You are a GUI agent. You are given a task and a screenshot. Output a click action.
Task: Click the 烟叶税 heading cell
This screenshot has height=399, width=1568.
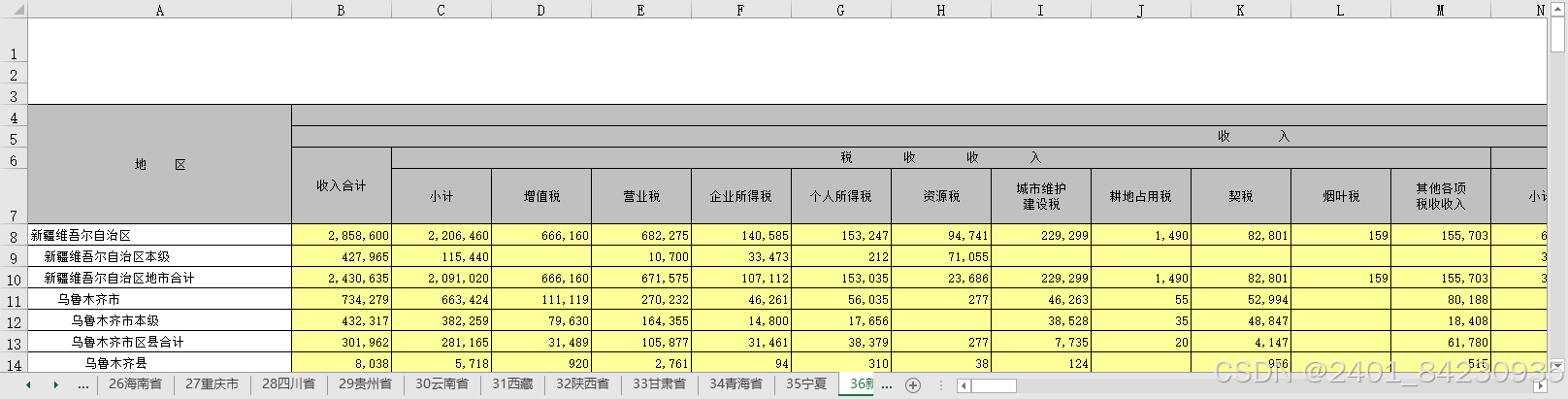pos(1340,196)
